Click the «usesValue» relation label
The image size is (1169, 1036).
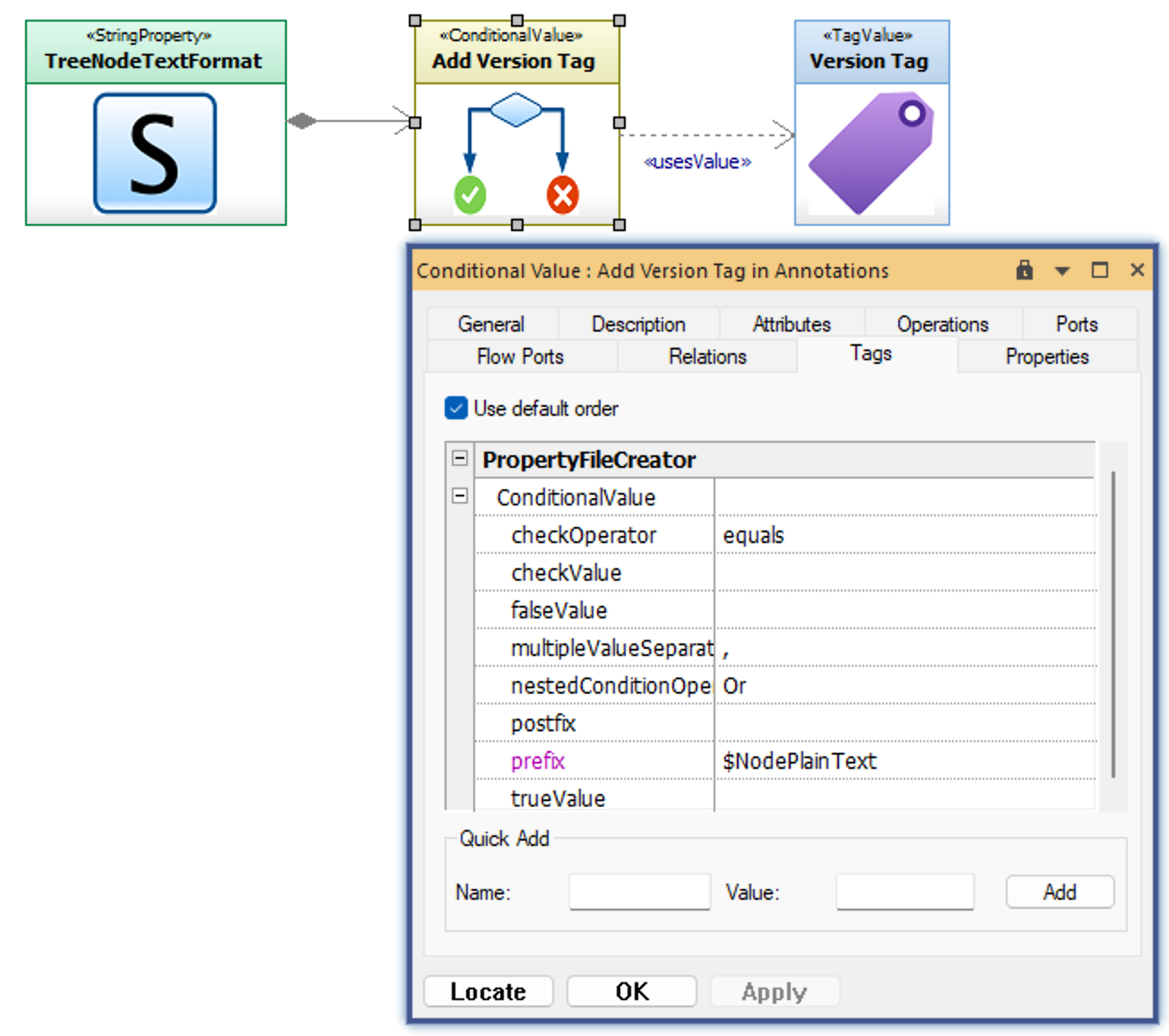click(x=697, y=161)
